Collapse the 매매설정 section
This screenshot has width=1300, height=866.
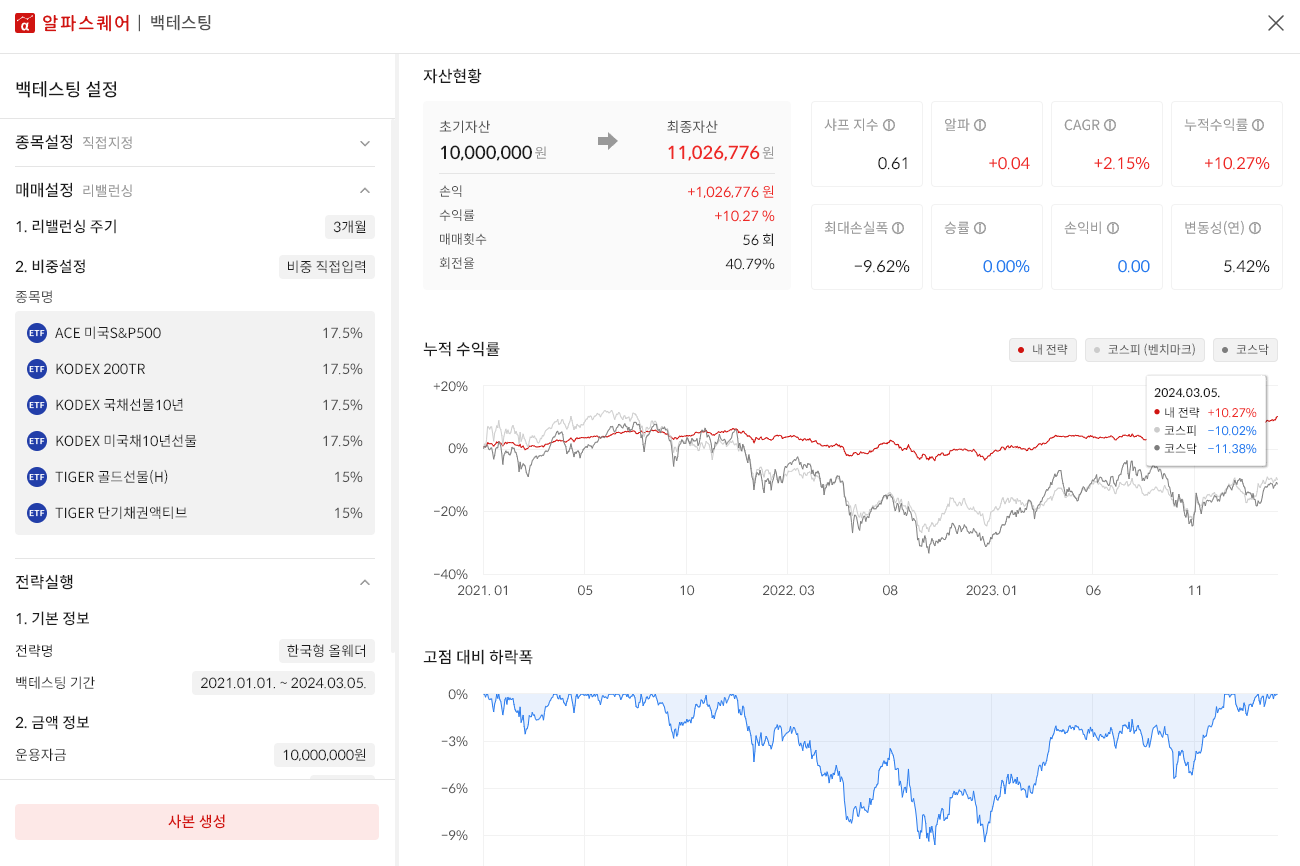(365, 190)
